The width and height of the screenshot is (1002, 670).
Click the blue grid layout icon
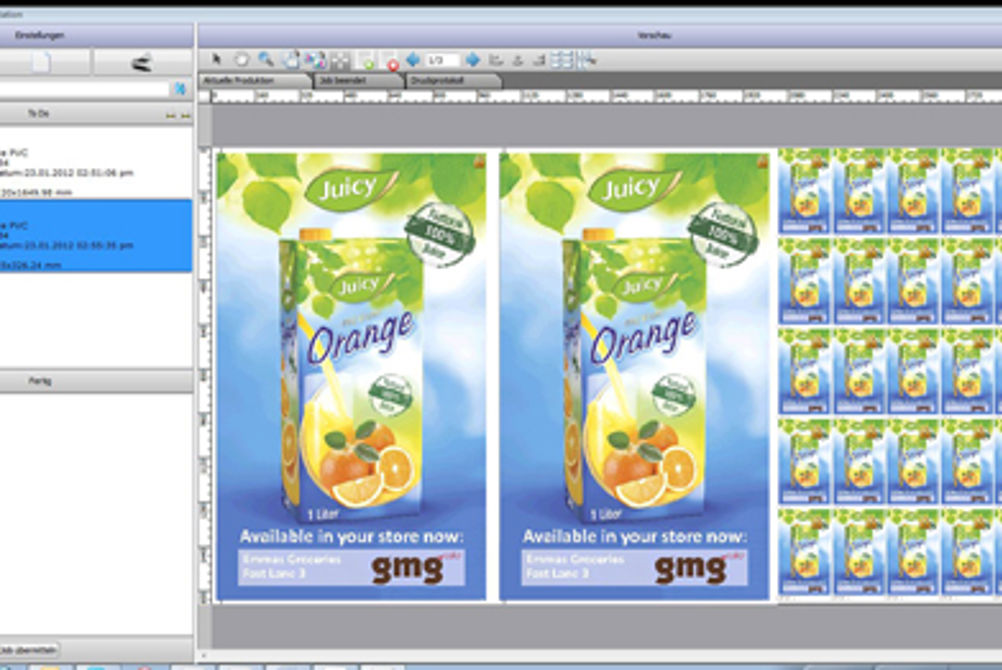[562, 60]
